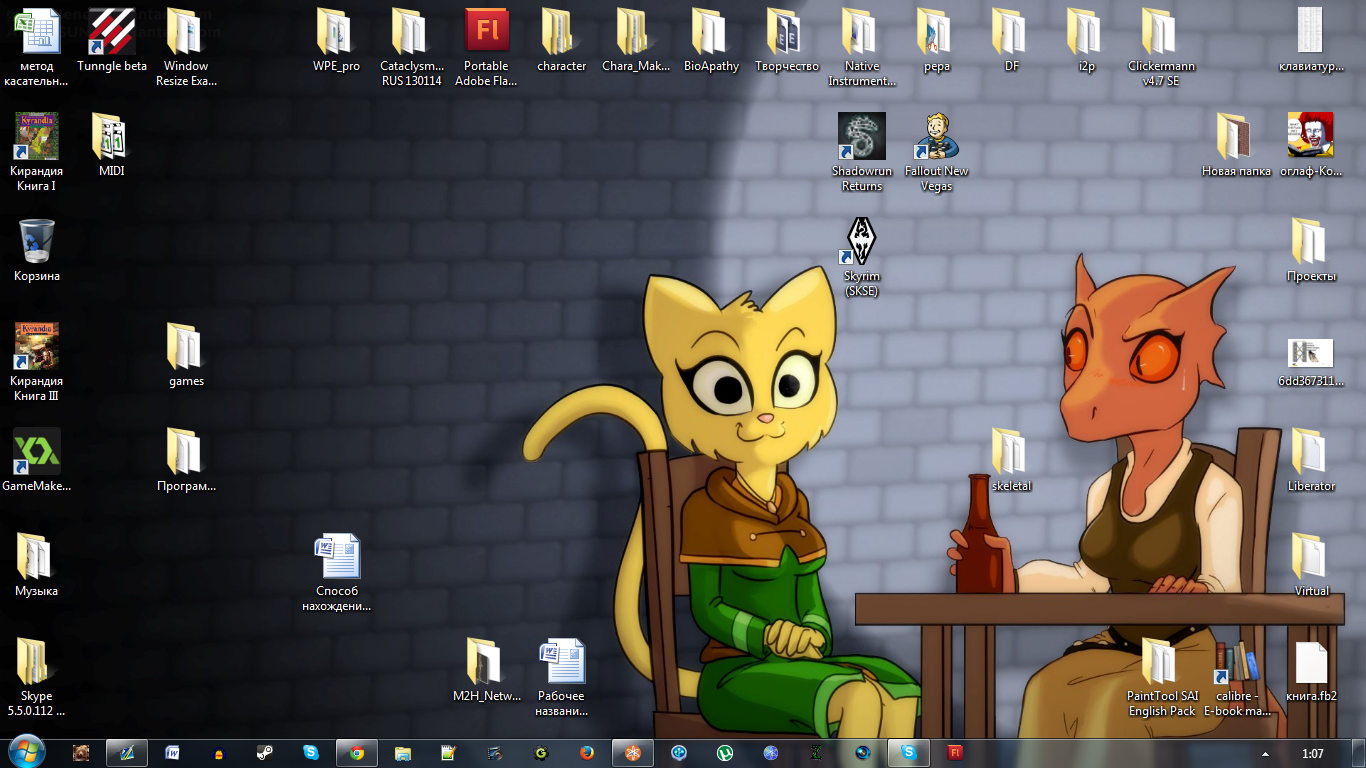This screenshot has height=768, width=1366.
Task: Open the Tunngle beta shortcut
Action: (112, 40)
